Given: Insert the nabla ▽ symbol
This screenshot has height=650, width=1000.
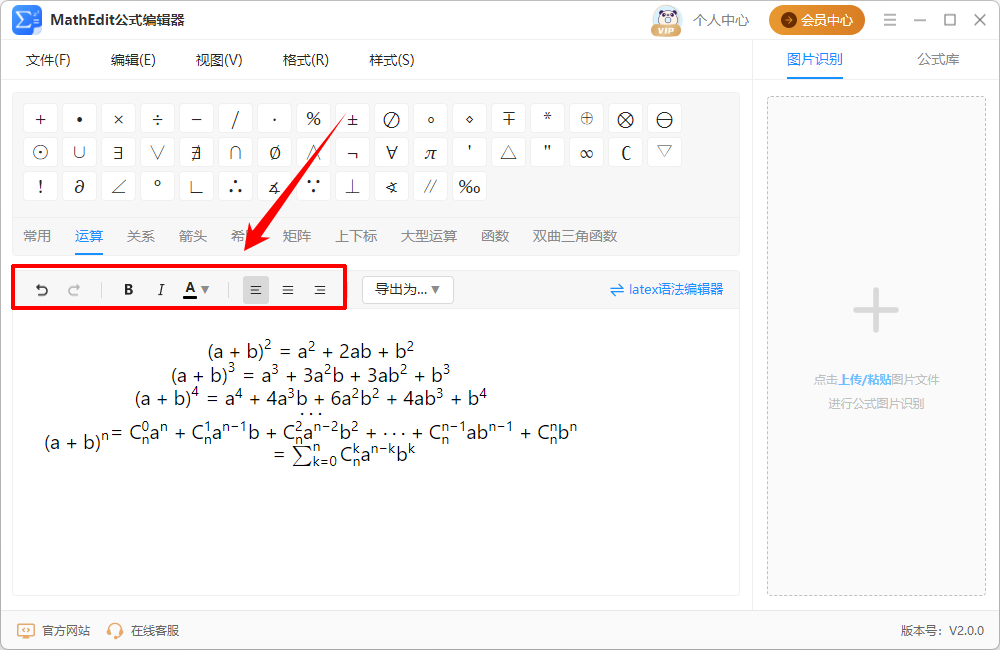Looking at the screenshot, I should tap(665, 153).
